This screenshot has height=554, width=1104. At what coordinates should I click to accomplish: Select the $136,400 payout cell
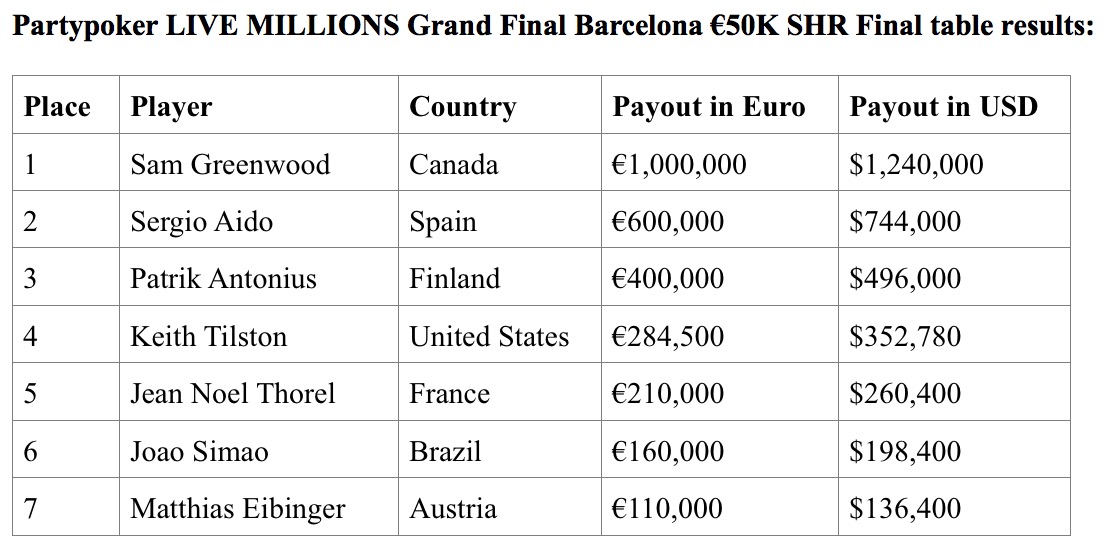click(x=954, y=508)
